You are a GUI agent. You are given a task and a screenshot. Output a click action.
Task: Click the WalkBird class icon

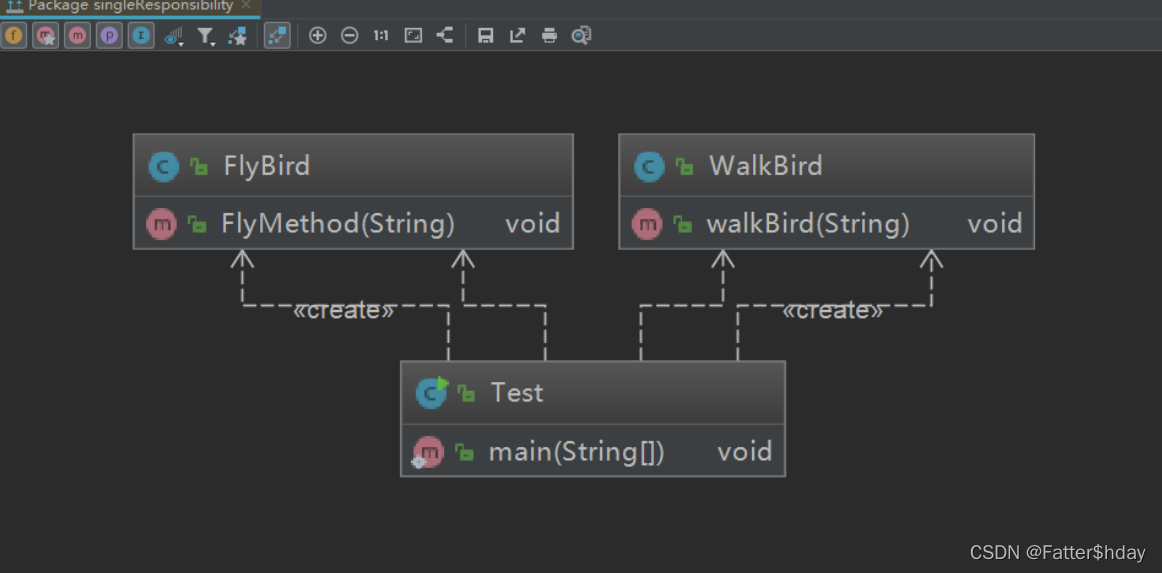coord(649,166)
